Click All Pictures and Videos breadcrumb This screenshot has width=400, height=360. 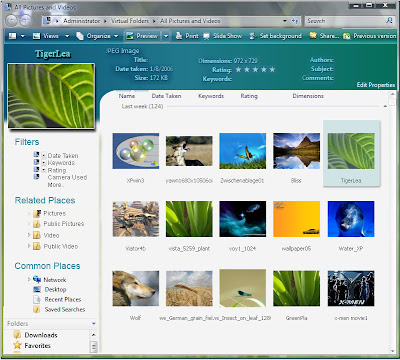point(190,21)
